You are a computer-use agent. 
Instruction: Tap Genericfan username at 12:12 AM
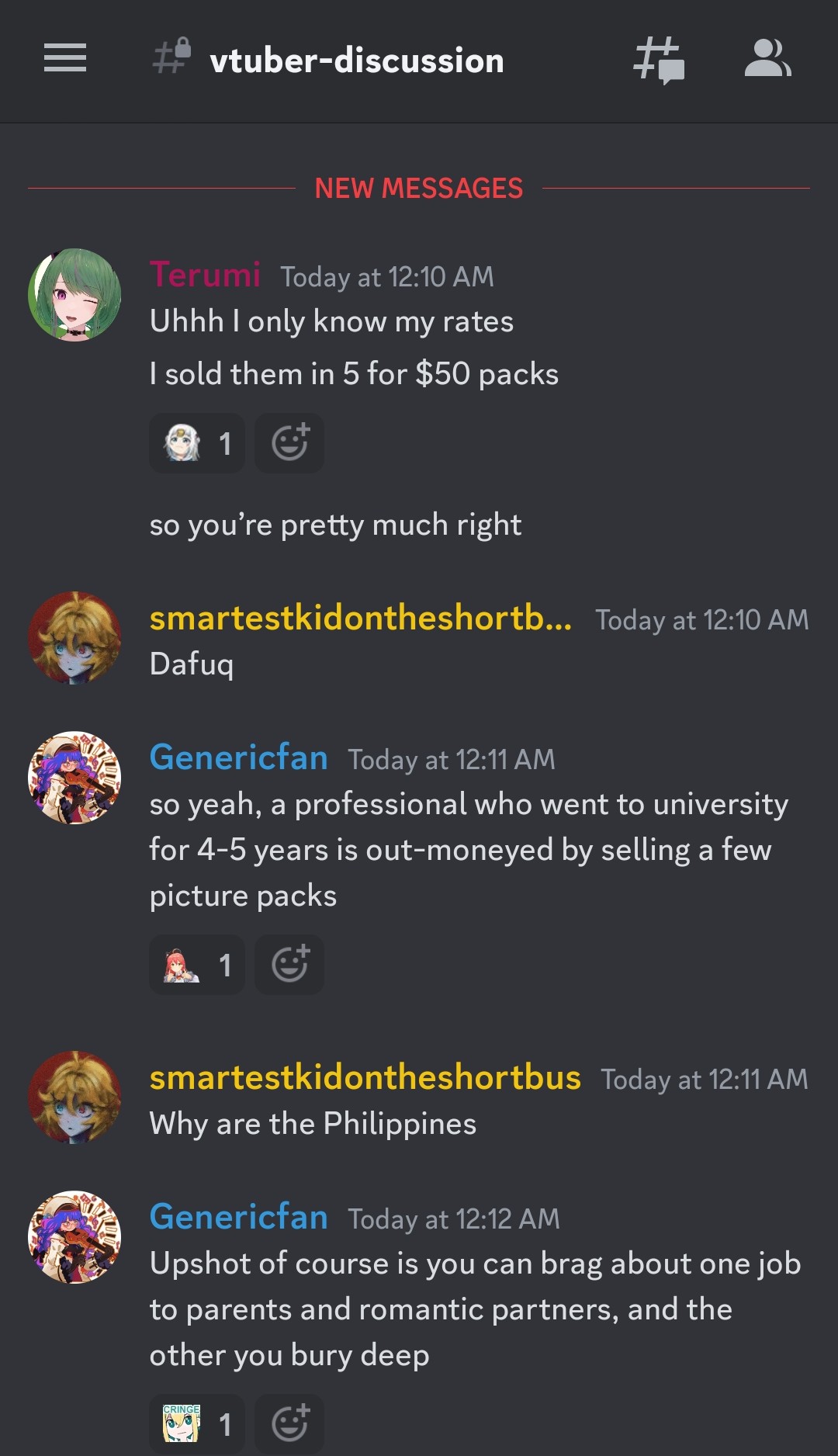pyautogui.click(x=239, y=1217)
